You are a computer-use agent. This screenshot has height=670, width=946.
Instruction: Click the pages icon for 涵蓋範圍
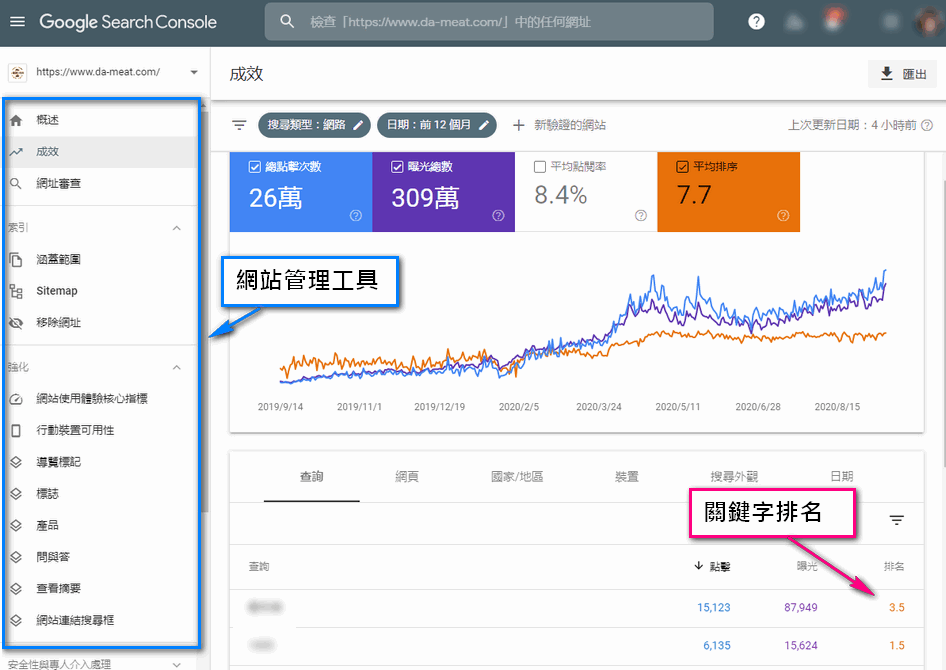coord(16,259)
